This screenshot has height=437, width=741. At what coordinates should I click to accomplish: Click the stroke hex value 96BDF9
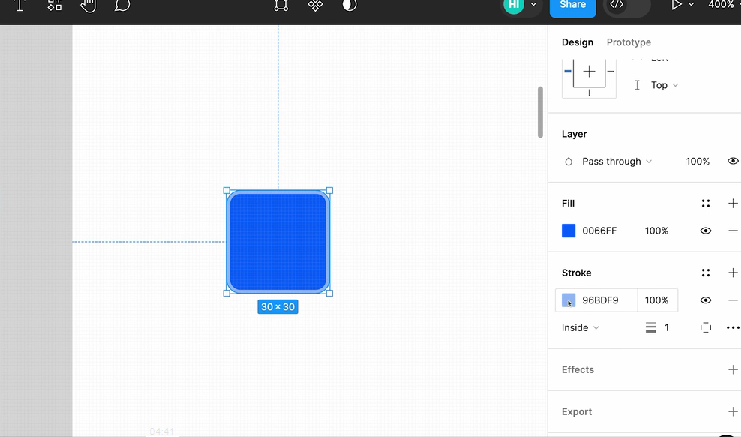(600, 300)
